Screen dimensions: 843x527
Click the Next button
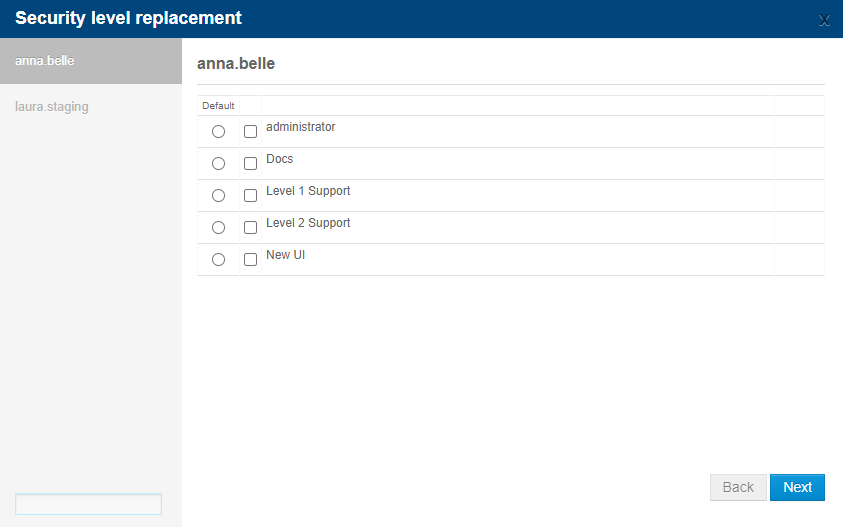coord(797,487)
